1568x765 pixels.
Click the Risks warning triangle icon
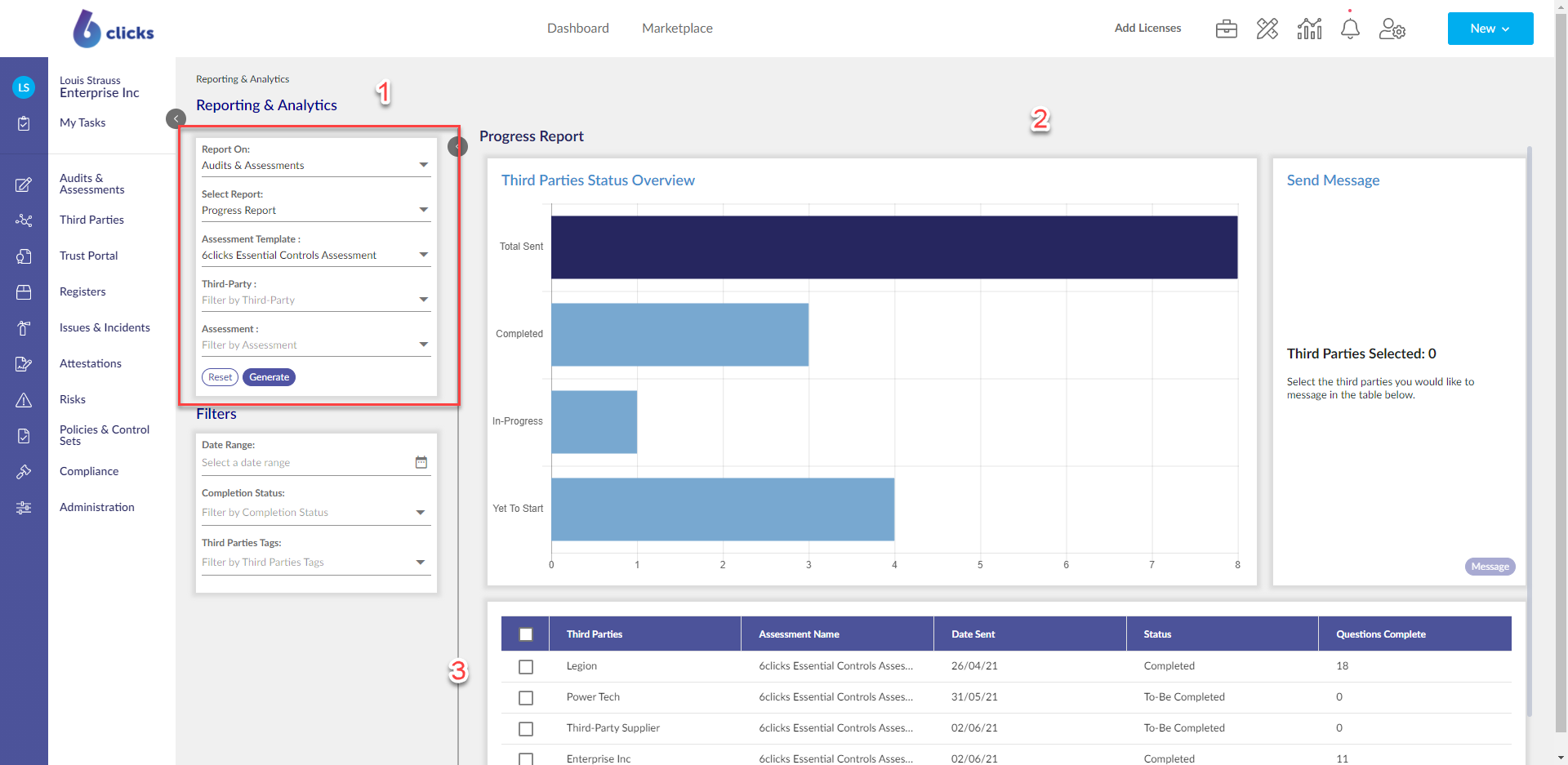click(24, 400)
